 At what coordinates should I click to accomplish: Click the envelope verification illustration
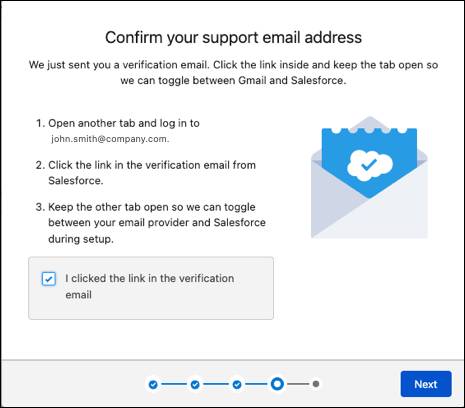[x=369, y=177]
